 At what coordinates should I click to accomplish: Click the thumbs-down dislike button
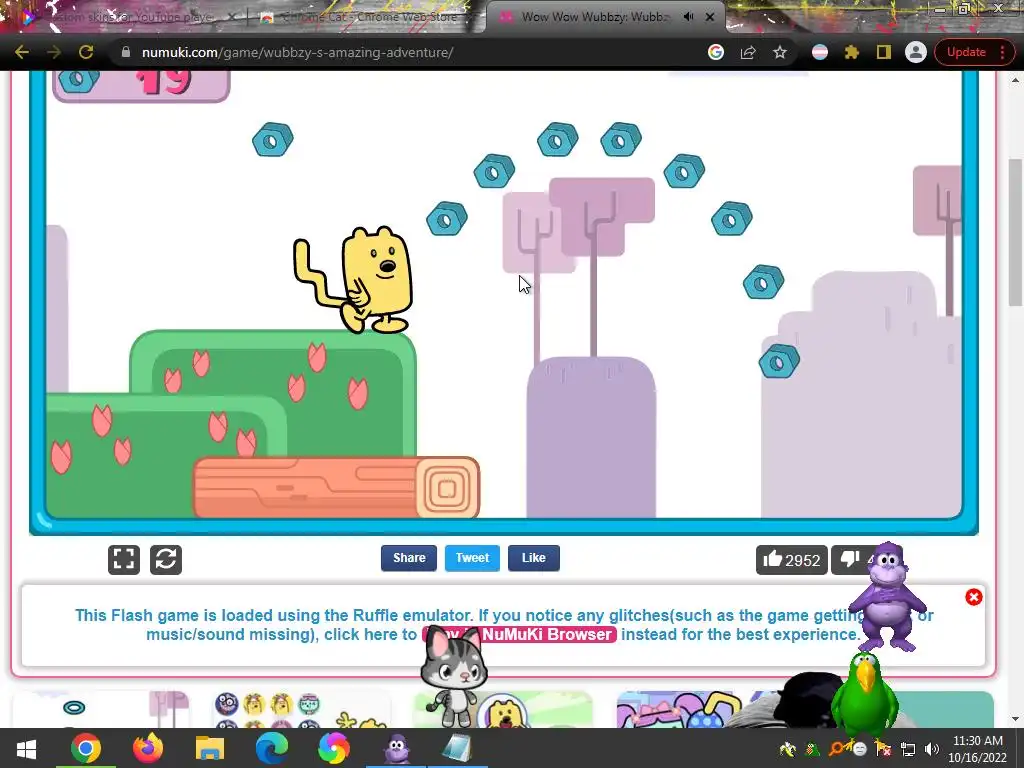click(849, 560)
